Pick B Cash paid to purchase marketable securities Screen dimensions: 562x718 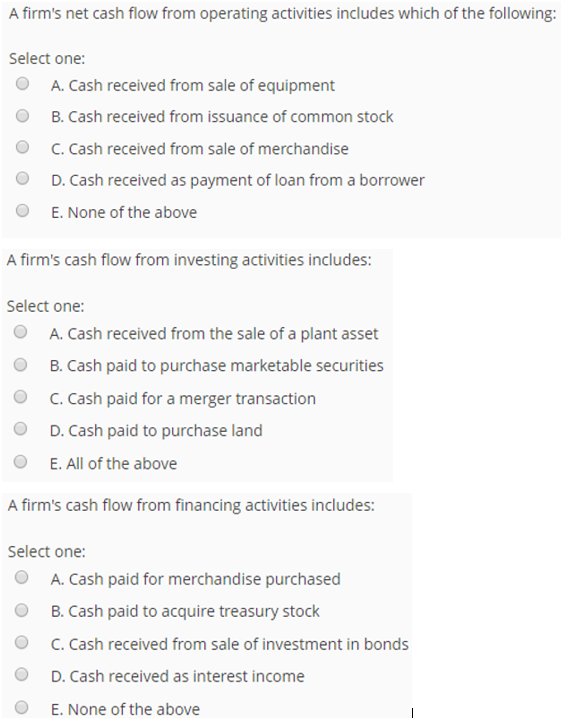click(x=20, y=365)
